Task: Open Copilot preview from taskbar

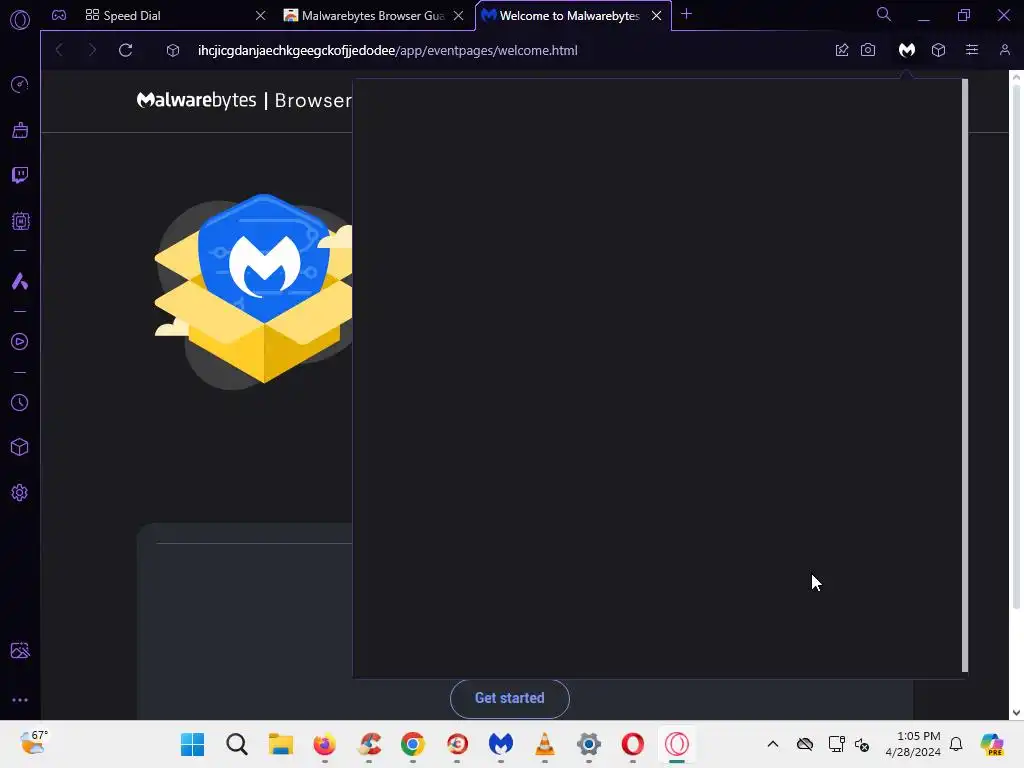Action: [991, 744]
